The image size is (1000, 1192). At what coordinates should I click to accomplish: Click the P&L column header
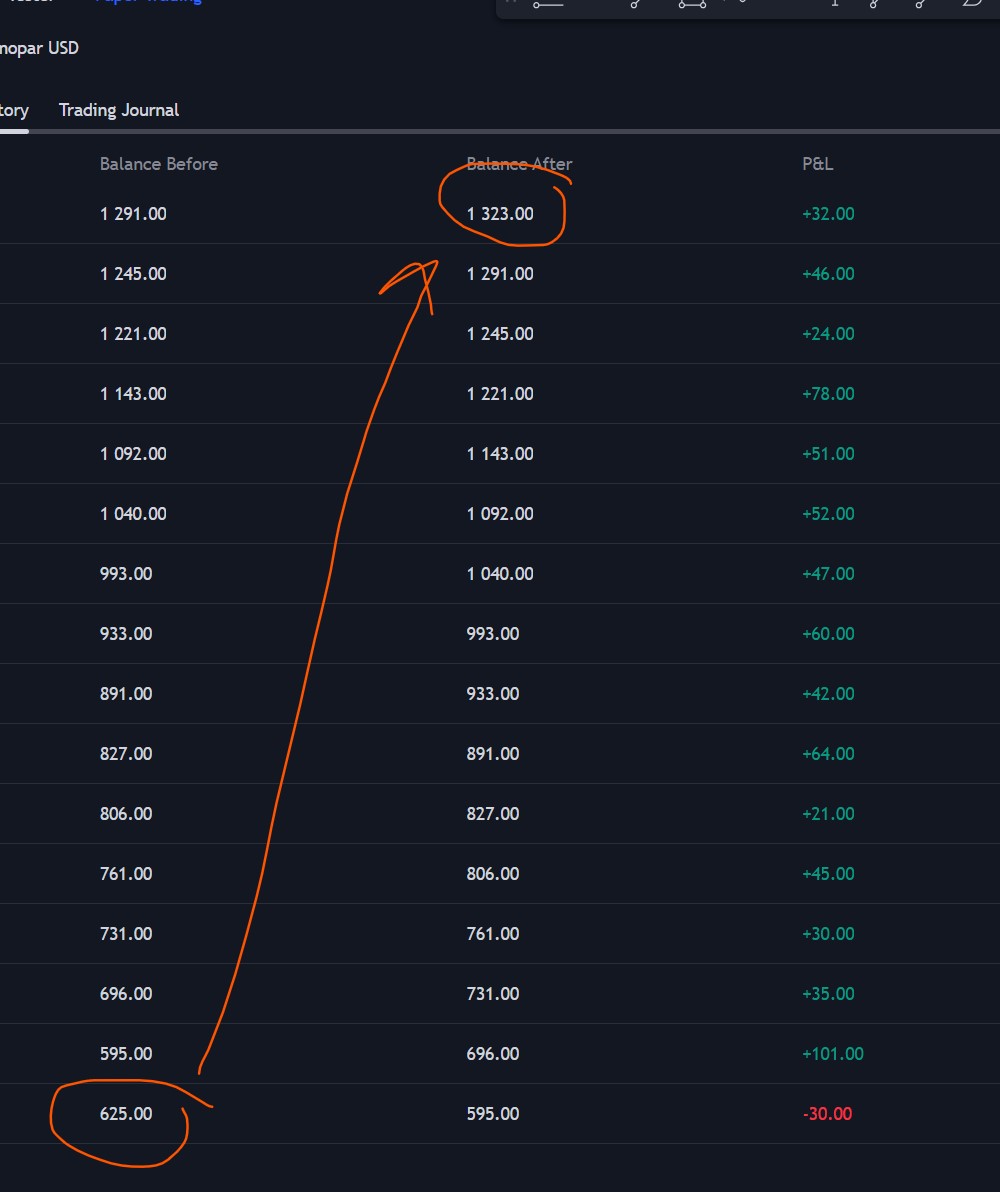click(x=817, y=164)
